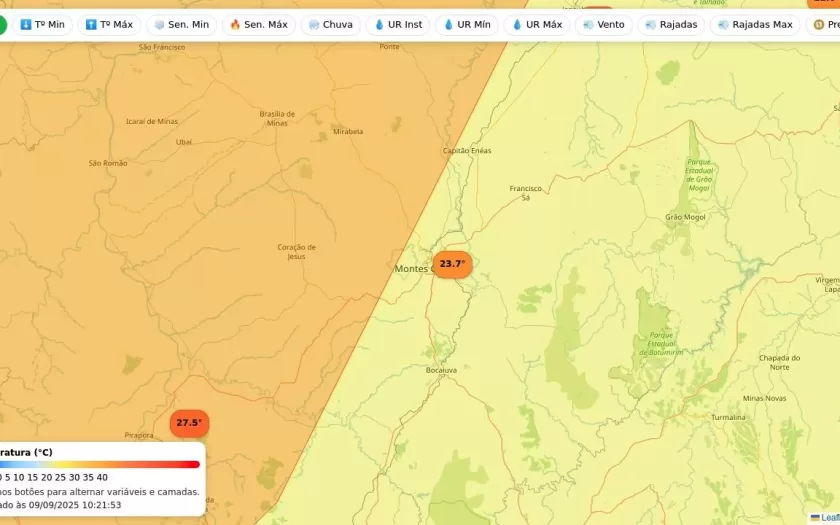
Task: Display the Vento wind layer
Action: (x=603, y=25)
